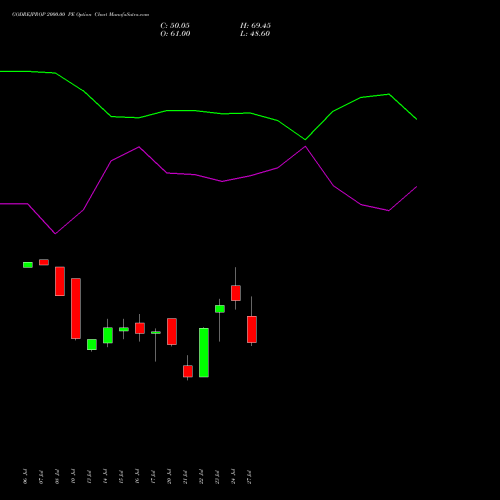Click the 16 Jul date label
This screenshot has width=500, height=500.
tap(137, 476)
